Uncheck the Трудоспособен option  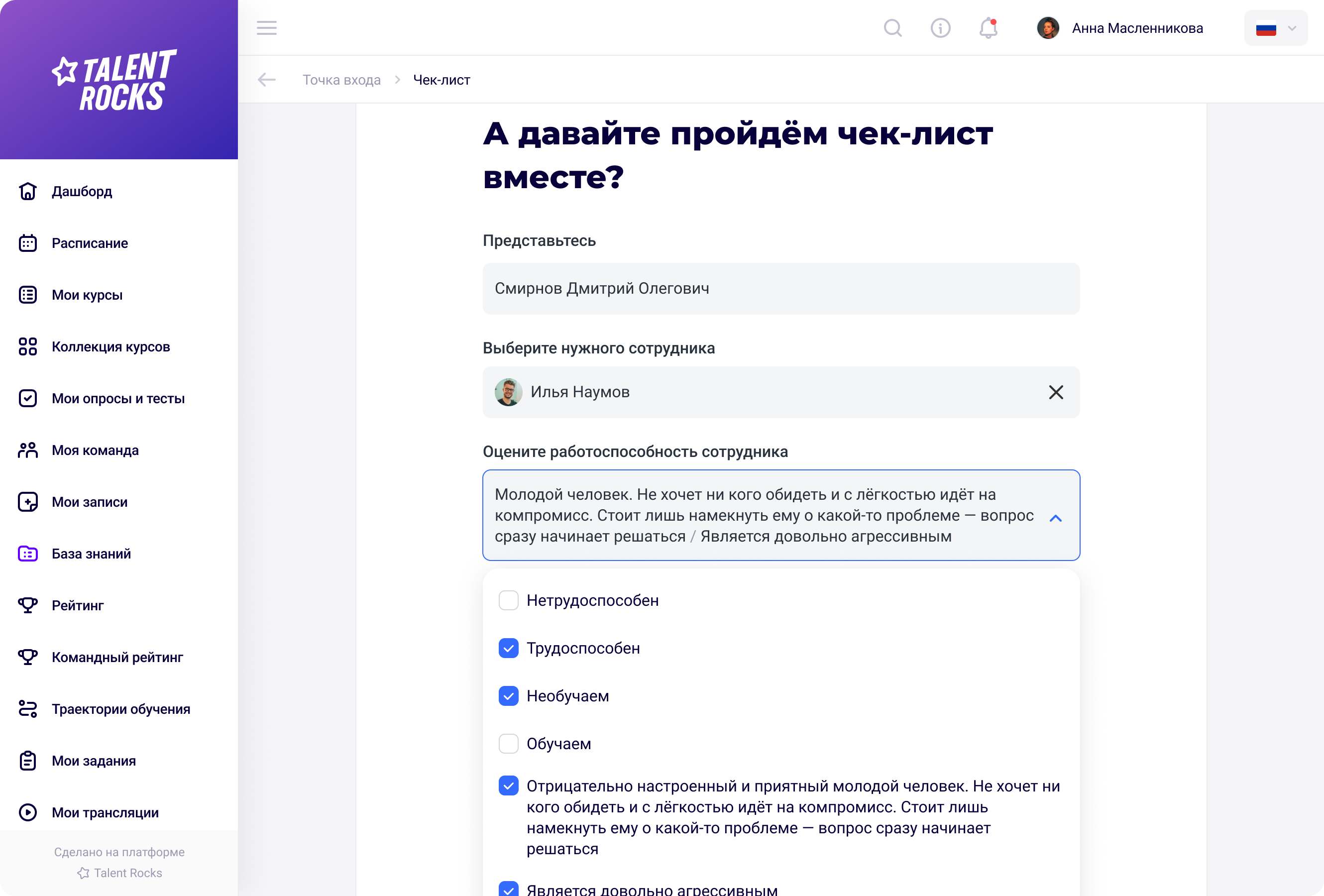pos(508,648)
